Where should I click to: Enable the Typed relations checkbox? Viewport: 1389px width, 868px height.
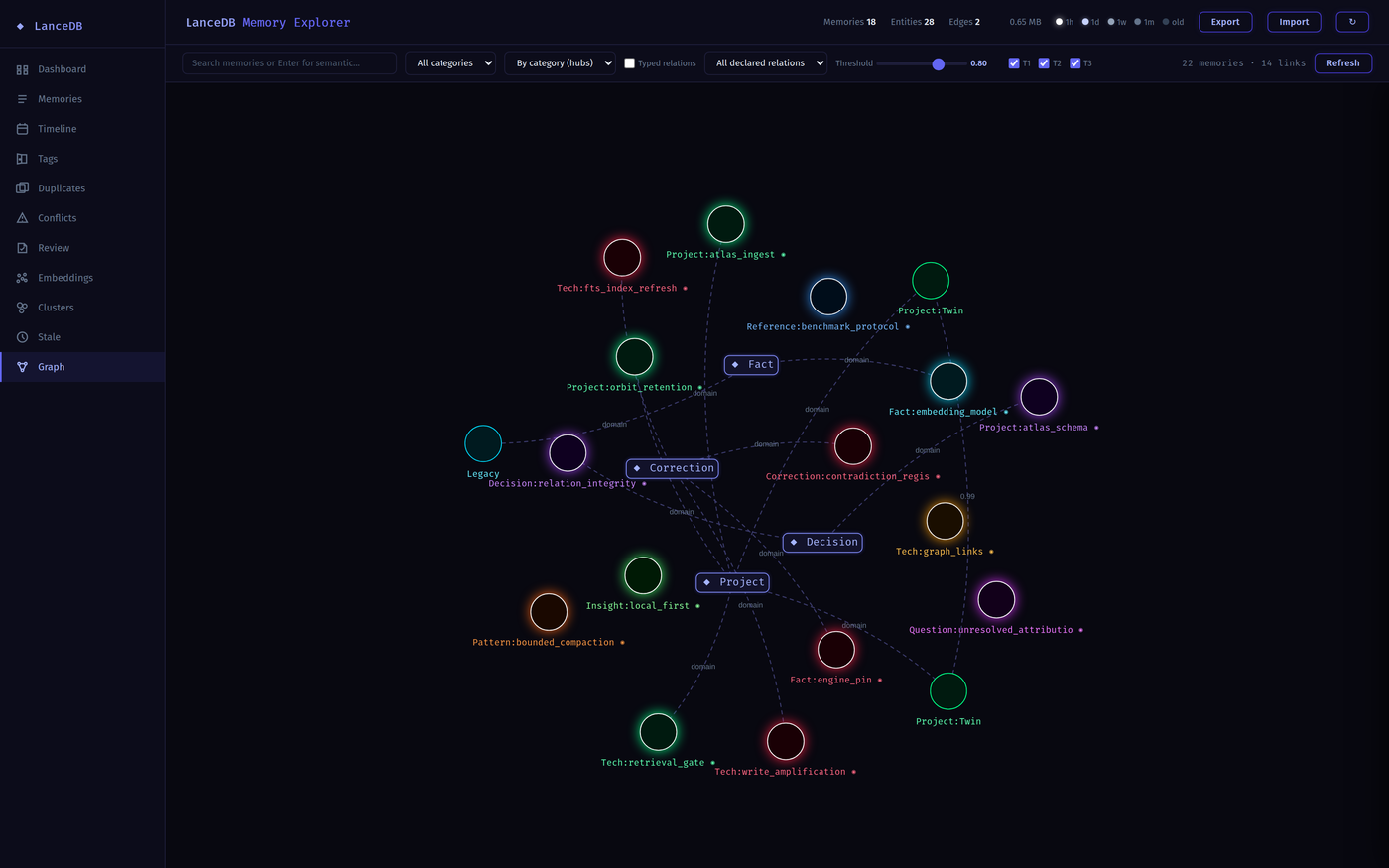629,63
